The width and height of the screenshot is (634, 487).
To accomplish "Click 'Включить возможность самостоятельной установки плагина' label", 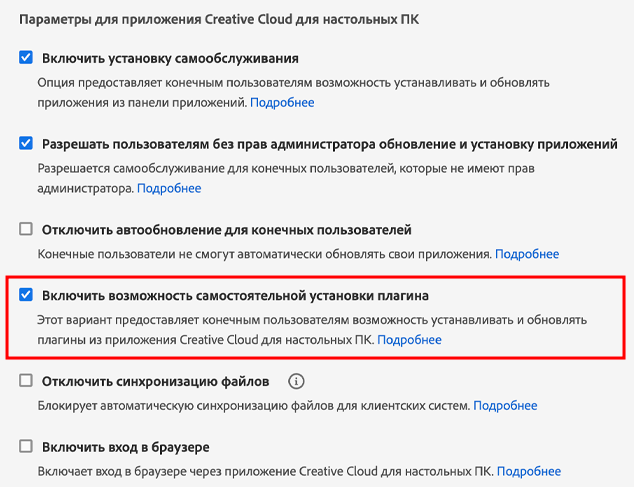I will coord(235,296).
